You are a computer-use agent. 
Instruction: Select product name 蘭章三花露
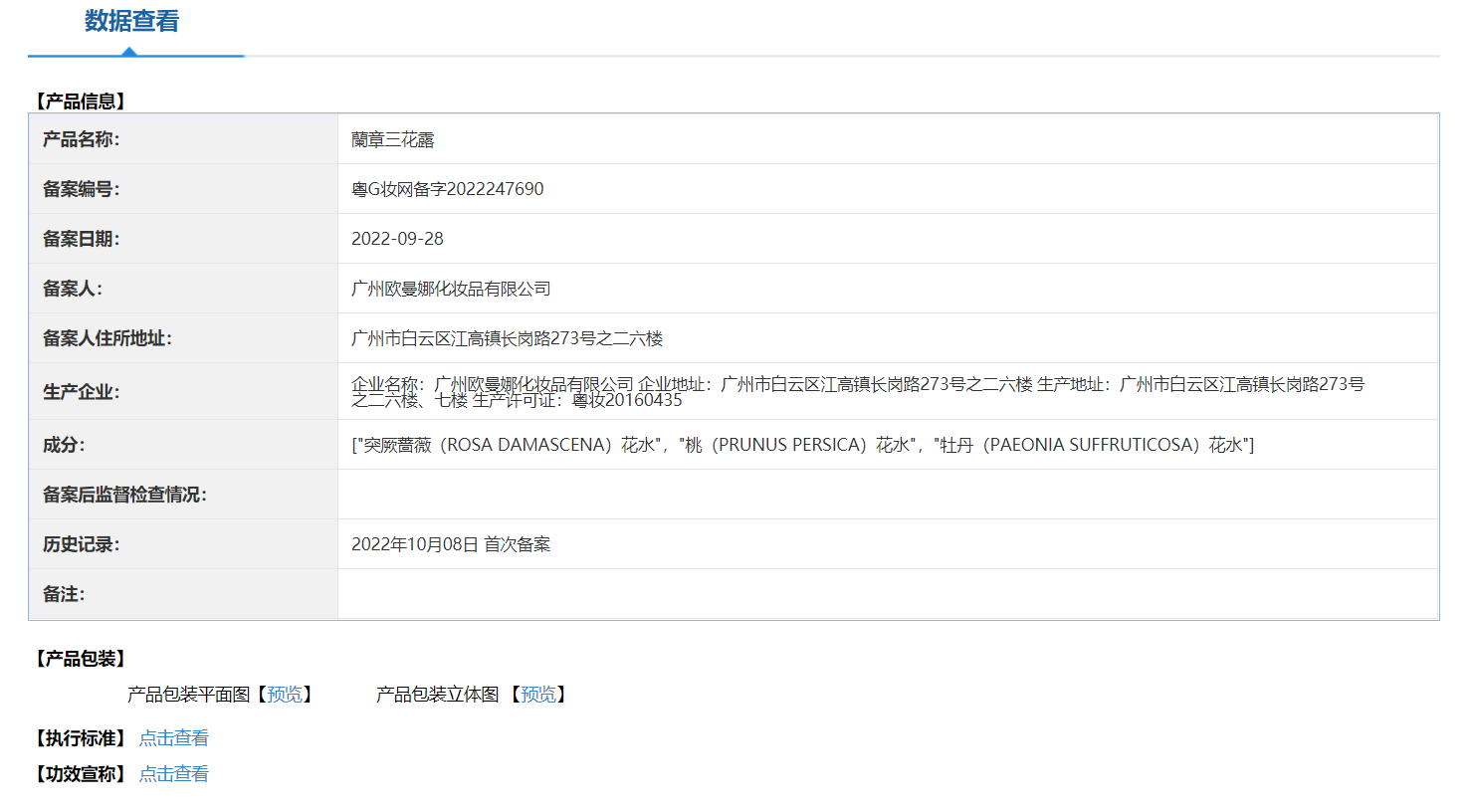click(393, 140)
